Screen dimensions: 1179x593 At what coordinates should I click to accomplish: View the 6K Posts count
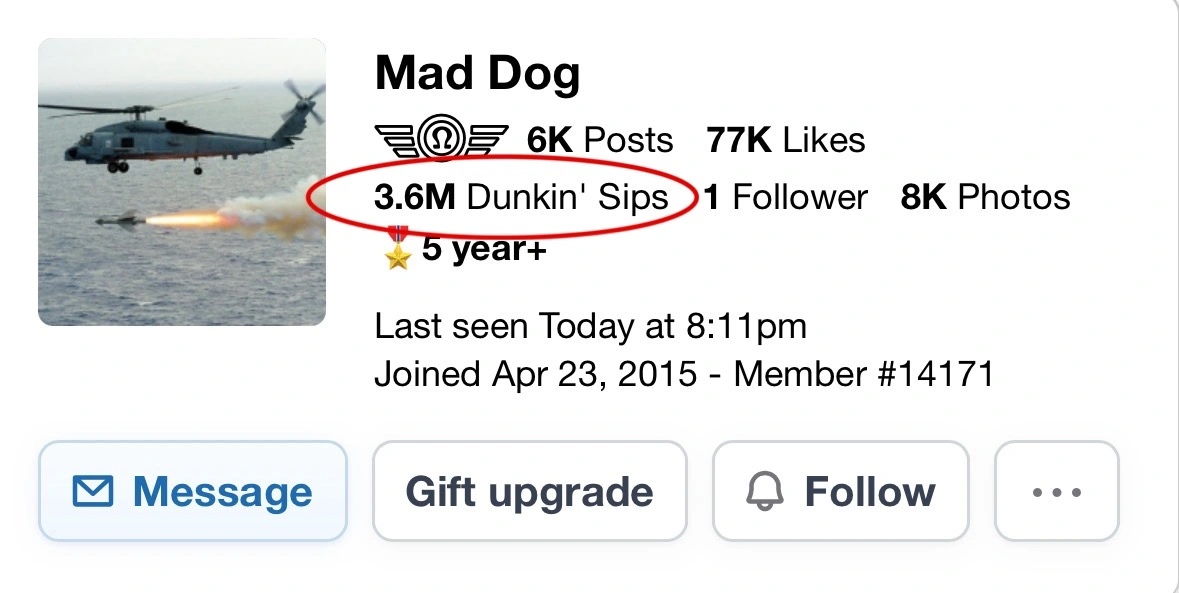point(600,140)
